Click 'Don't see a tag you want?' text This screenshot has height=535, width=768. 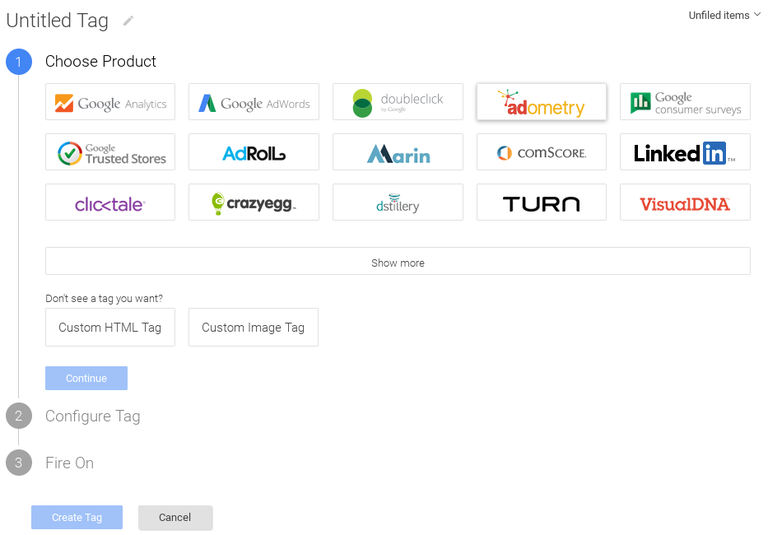tap(104, 298)
